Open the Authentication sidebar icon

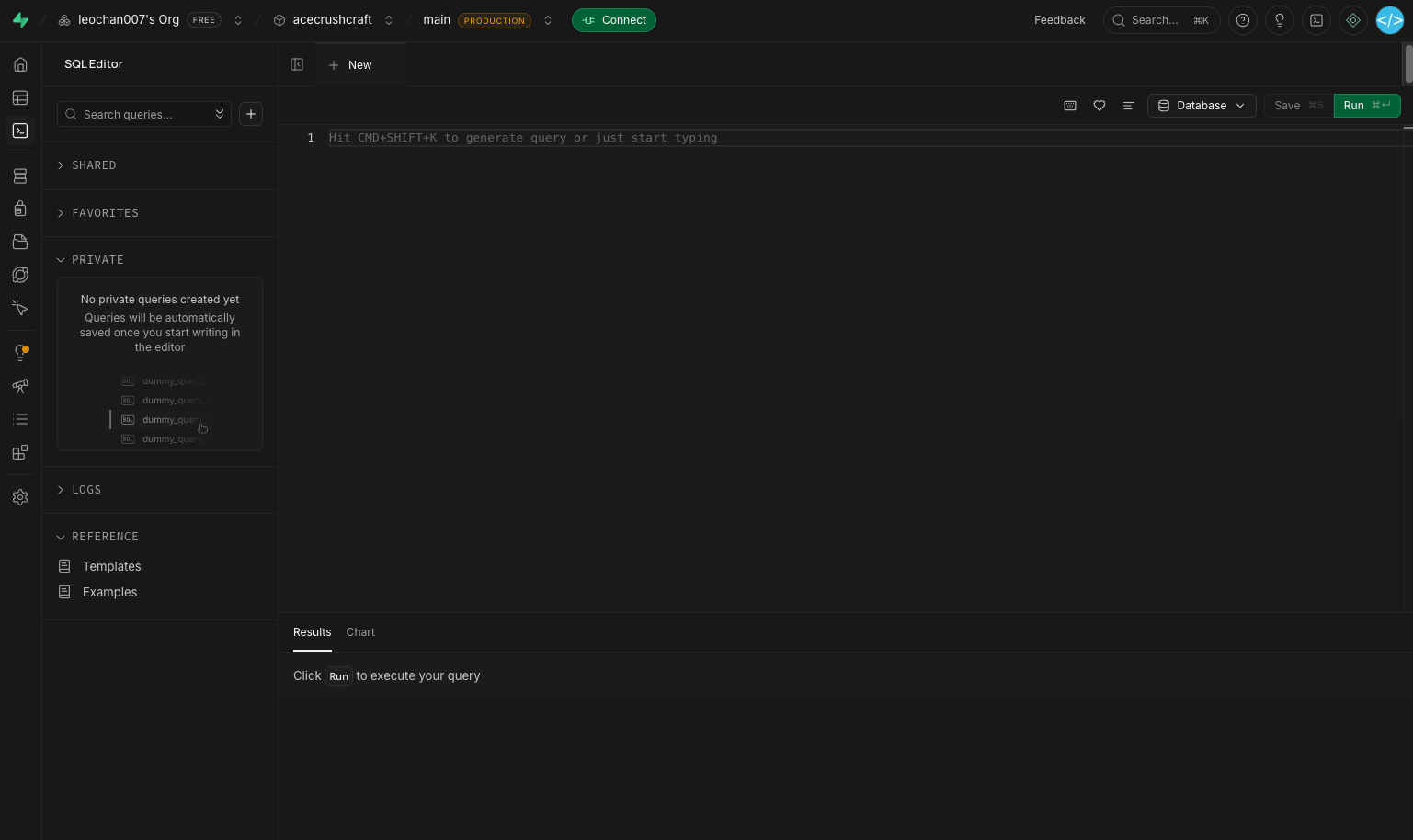coord(20,209)
